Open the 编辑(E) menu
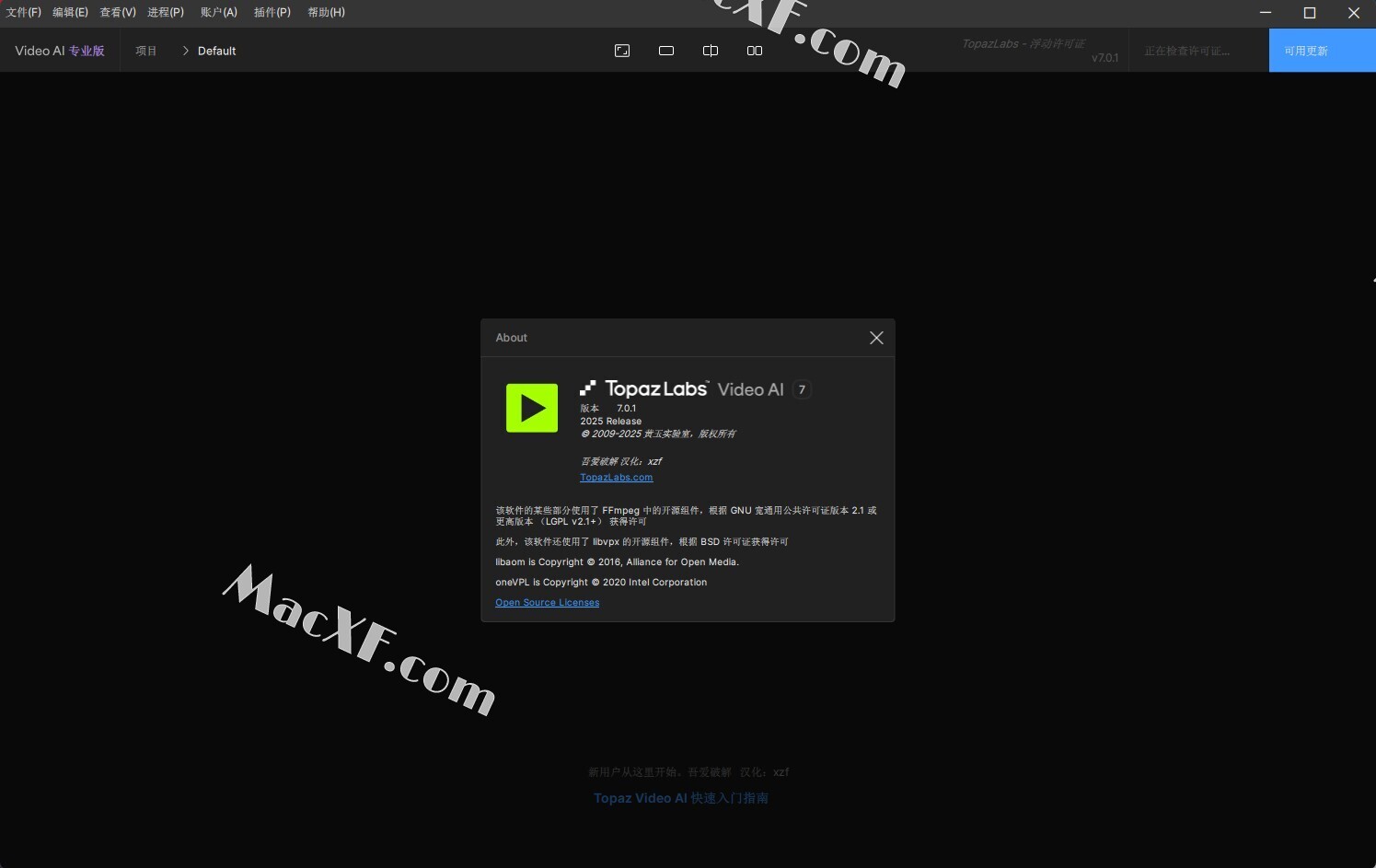 tap(70, 12)
